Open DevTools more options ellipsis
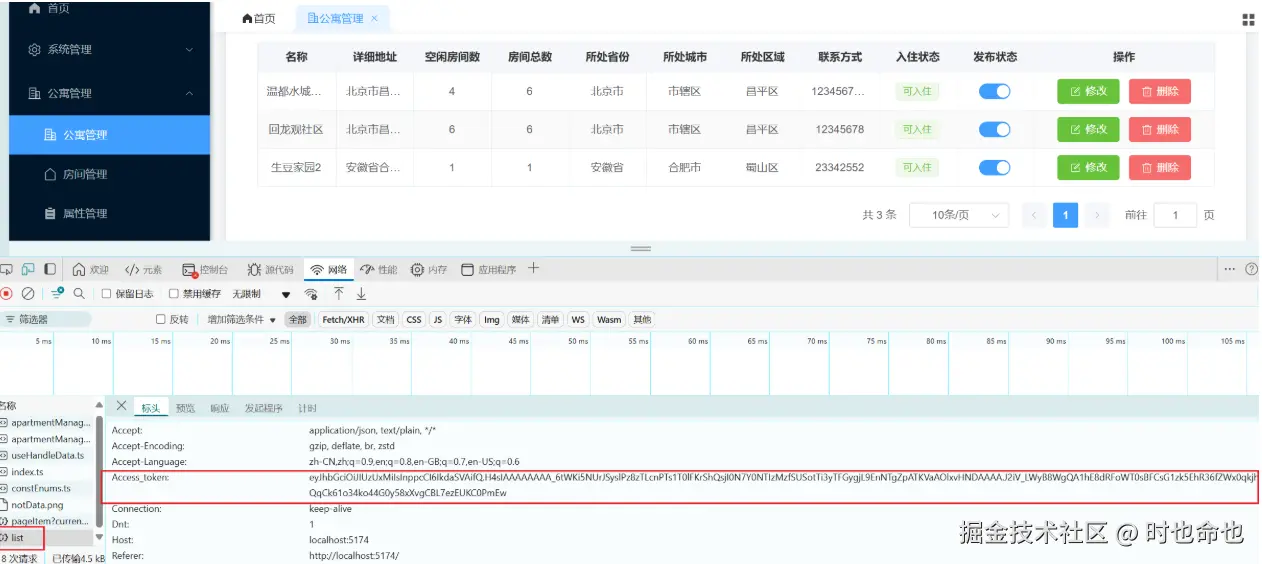The height and width of the screenshot is (564, 1262). (x=1230, y=269)
